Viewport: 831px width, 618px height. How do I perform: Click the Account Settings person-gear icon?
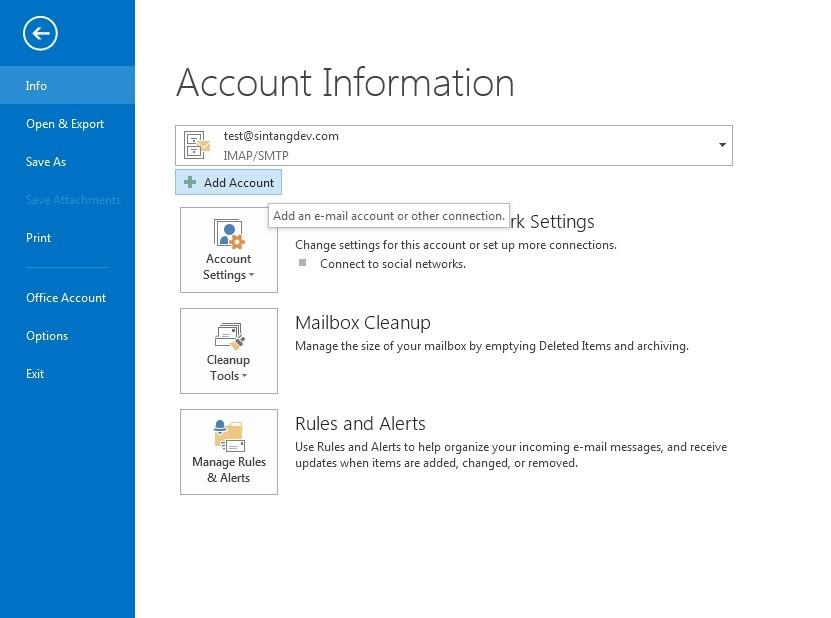tap(229, 234)
